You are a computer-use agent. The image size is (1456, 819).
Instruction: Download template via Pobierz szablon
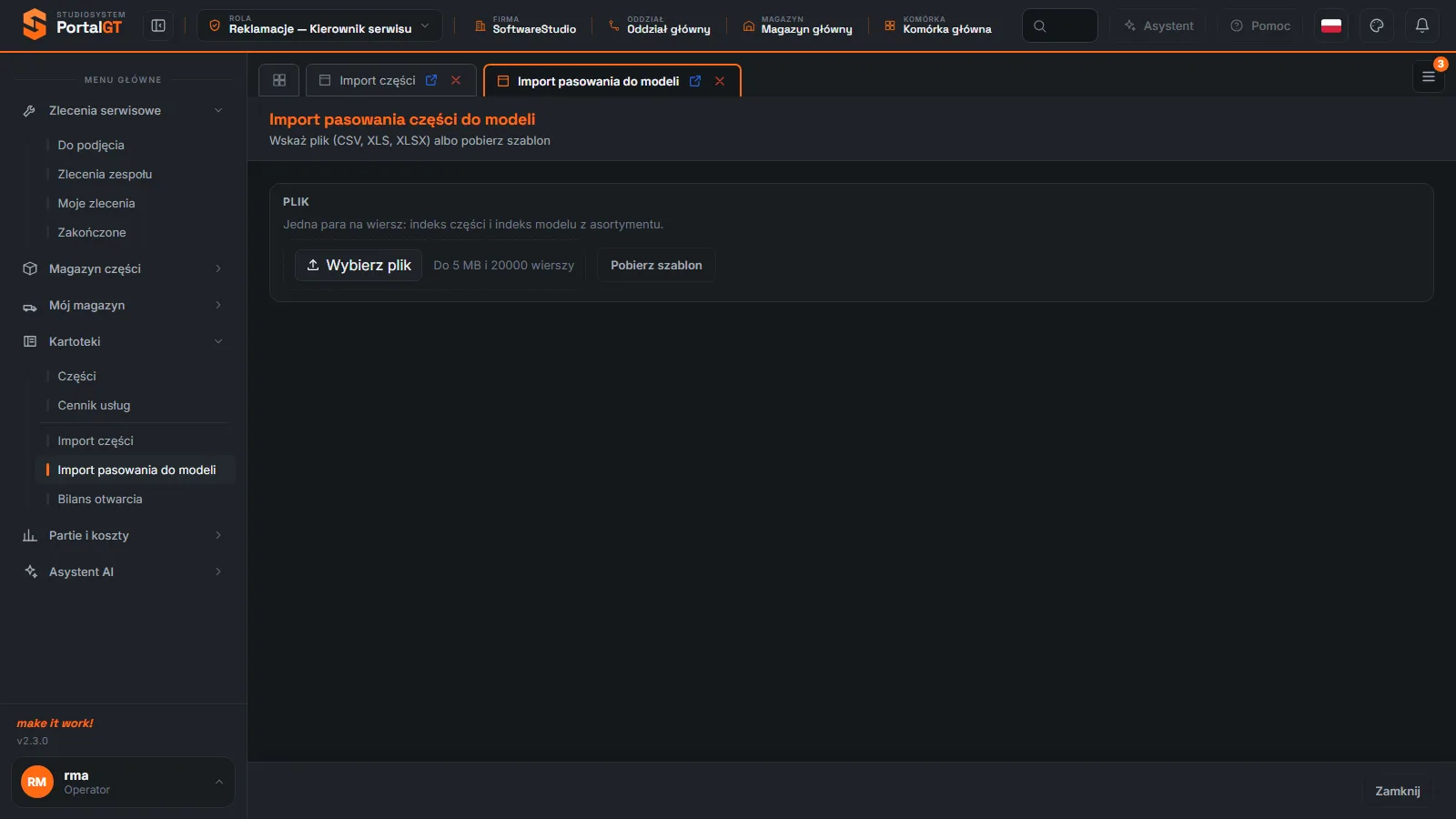click(x=656, y=265)
